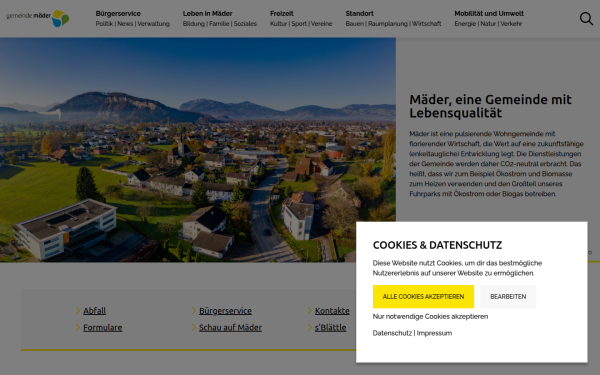The width and height of the screenshot is (600, 375).
Task: Open Schau auf Mäder quick link
Action: point(230,328)
